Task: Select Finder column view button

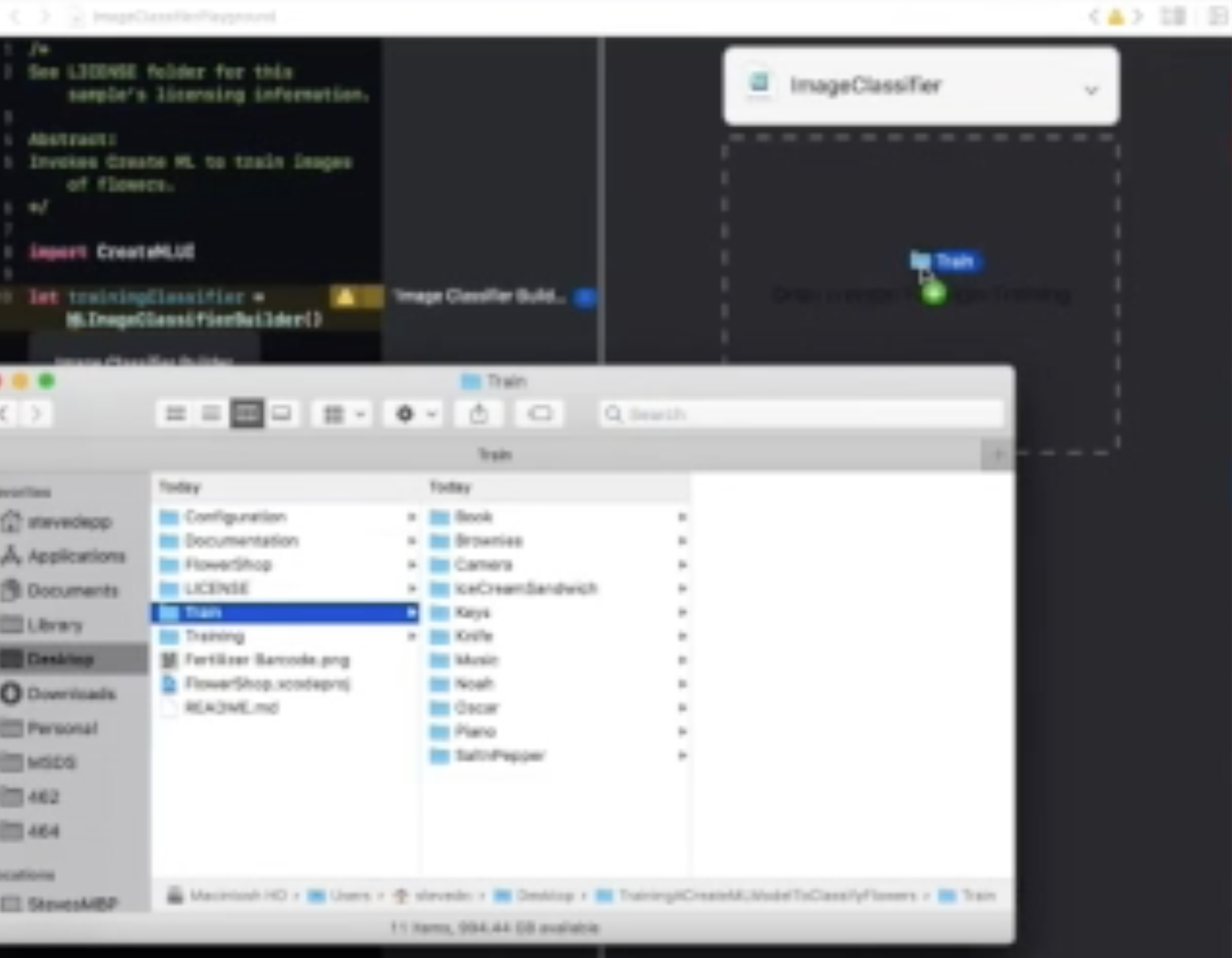Action: coord(247,414)
